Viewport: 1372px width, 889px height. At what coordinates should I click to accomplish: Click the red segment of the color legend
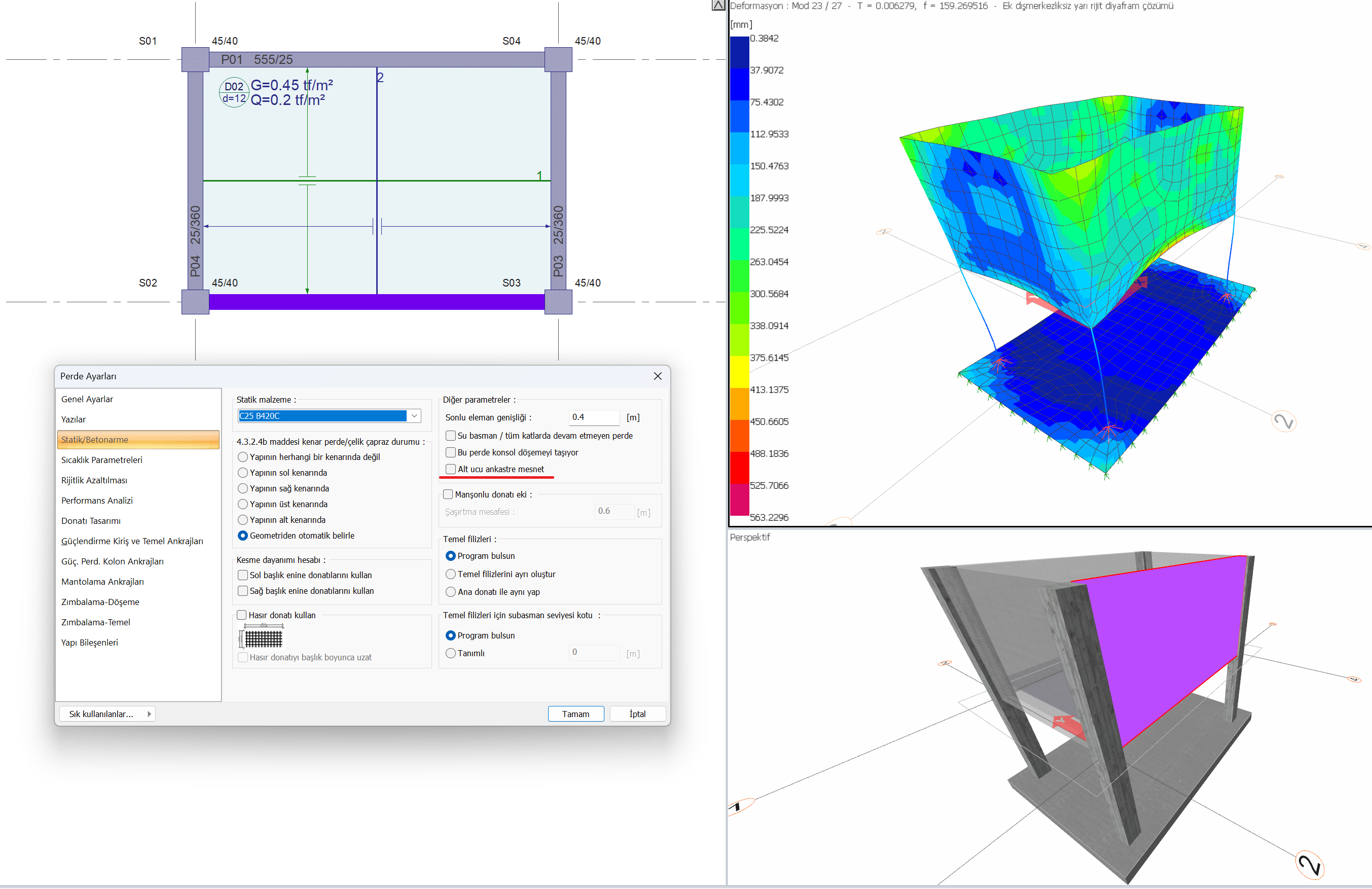pyautogui.click(x=739, y=467)
